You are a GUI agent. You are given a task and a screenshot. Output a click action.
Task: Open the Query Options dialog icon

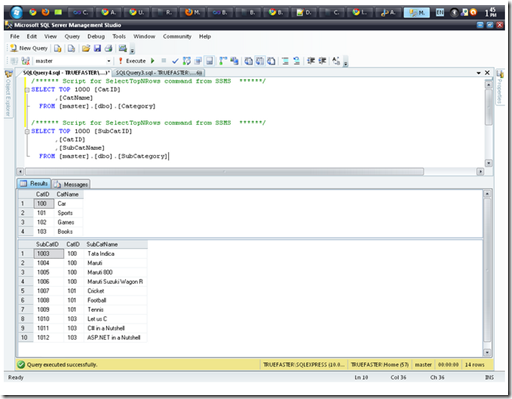(198, 61)
